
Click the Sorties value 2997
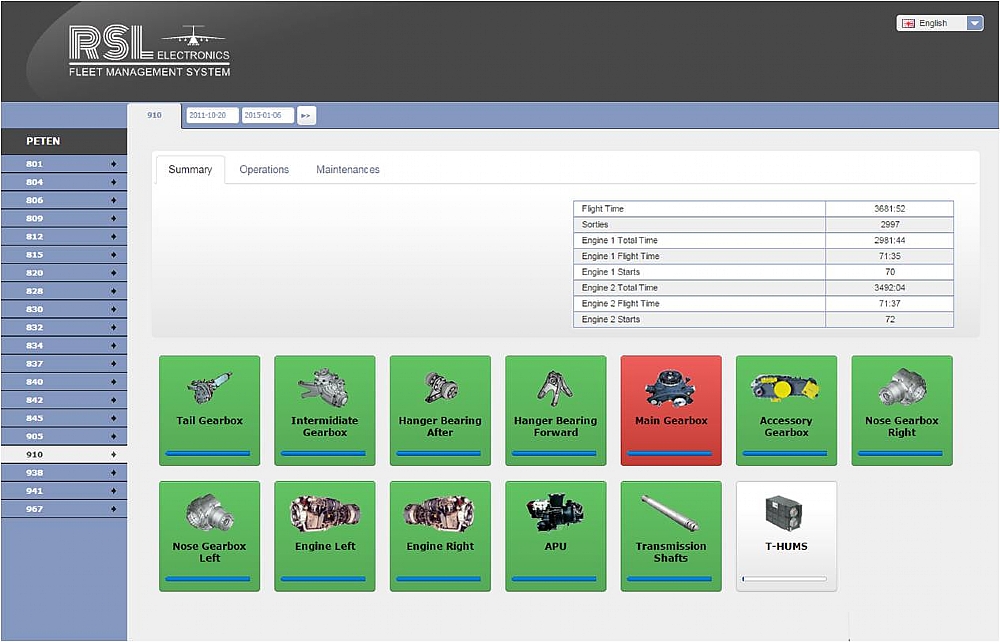tap(890, 225)
